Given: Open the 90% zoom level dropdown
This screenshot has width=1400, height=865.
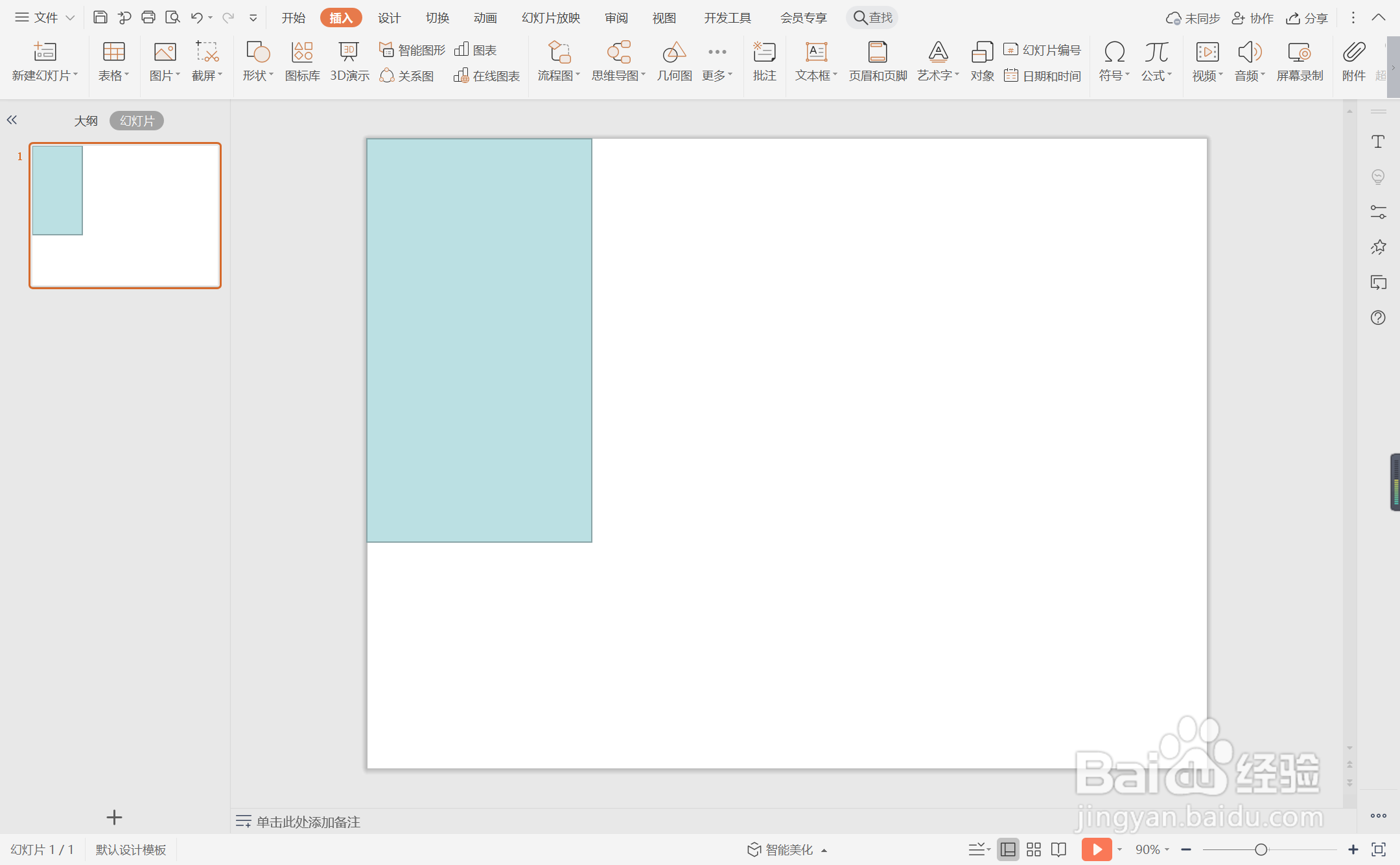Looking at the screenshot, I should click(x=1152, y=849).
